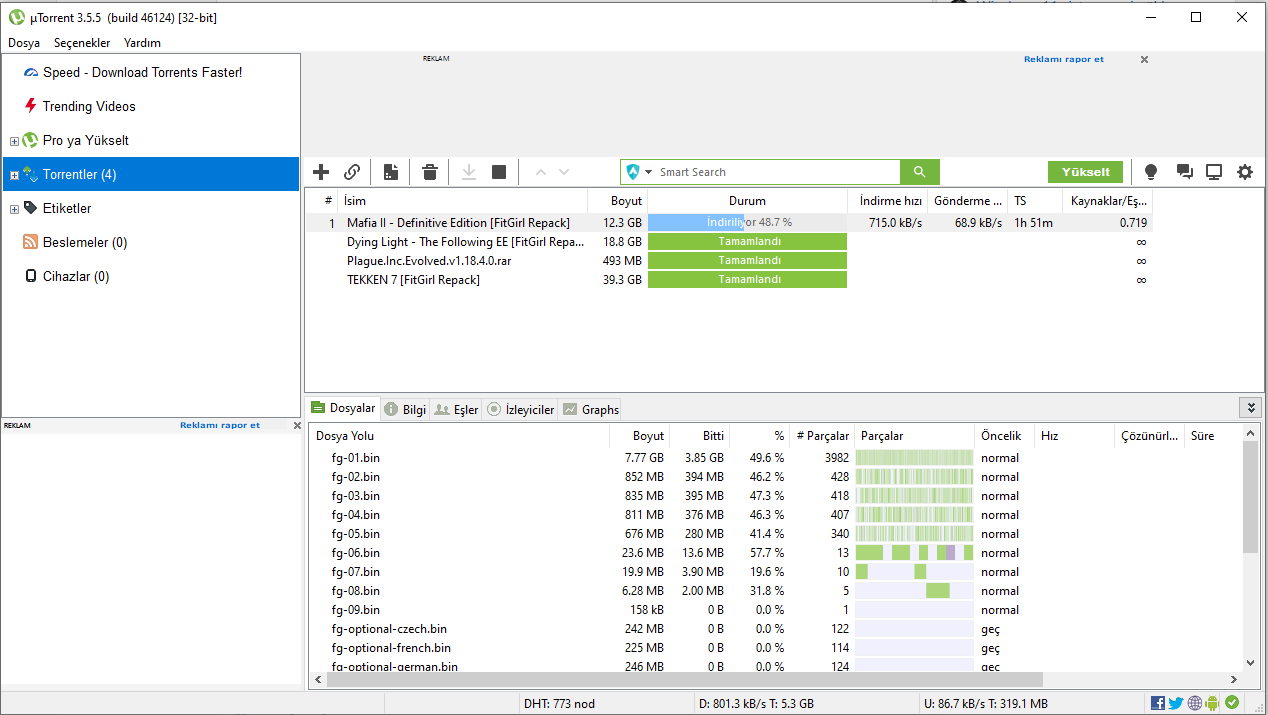
Task: Sort files by Dosya Yolu column
Action: click(460, 436)
